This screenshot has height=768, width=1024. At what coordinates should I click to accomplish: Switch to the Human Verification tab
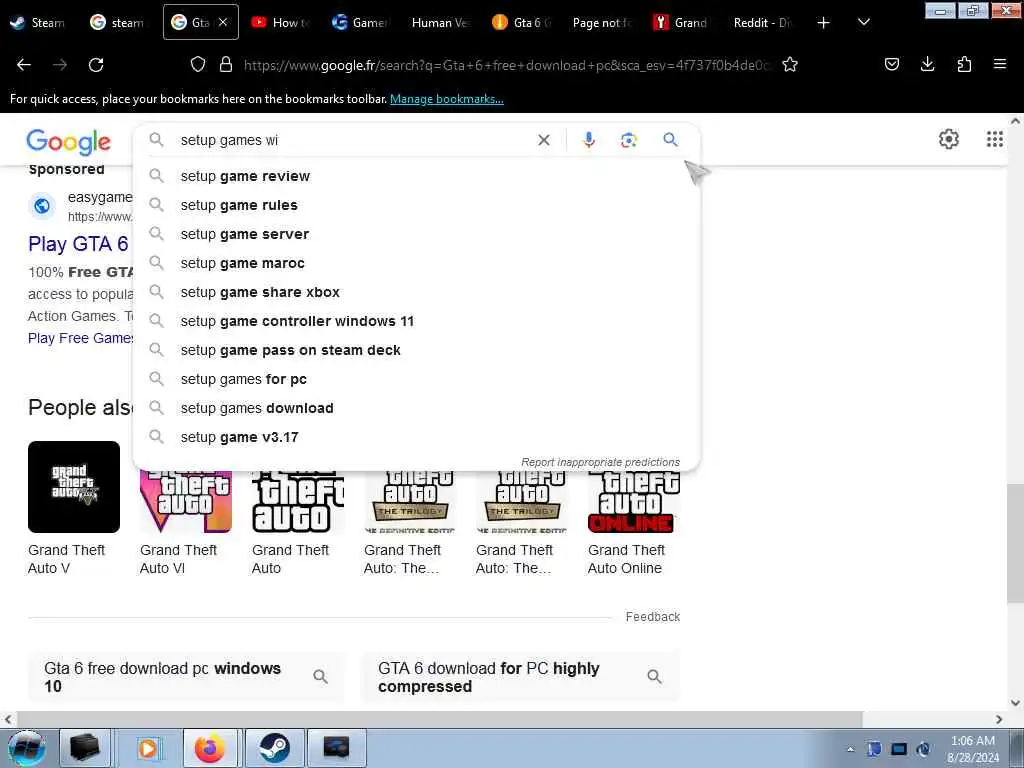(x=440, y=23)
